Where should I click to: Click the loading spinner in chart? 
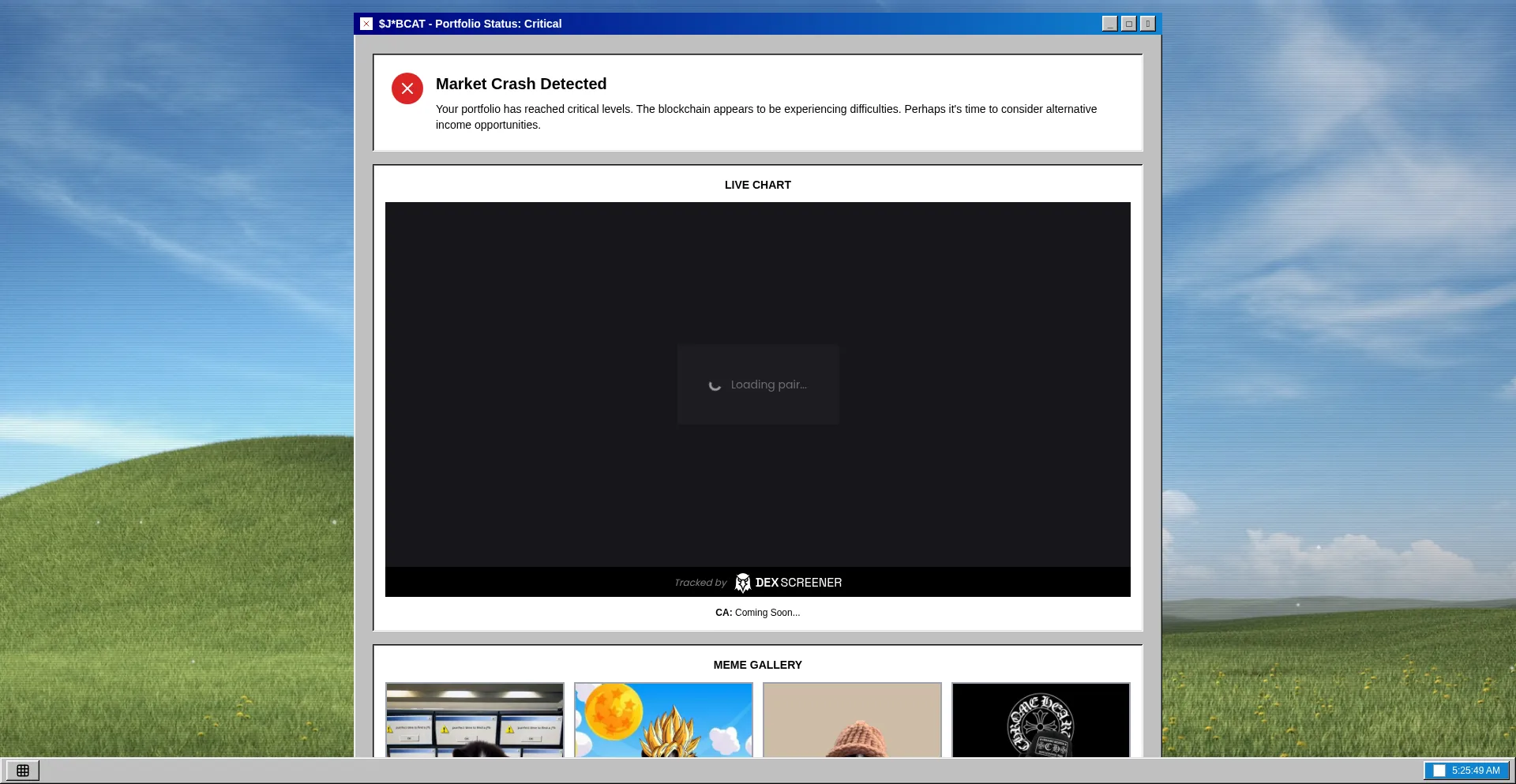[715, 385]
